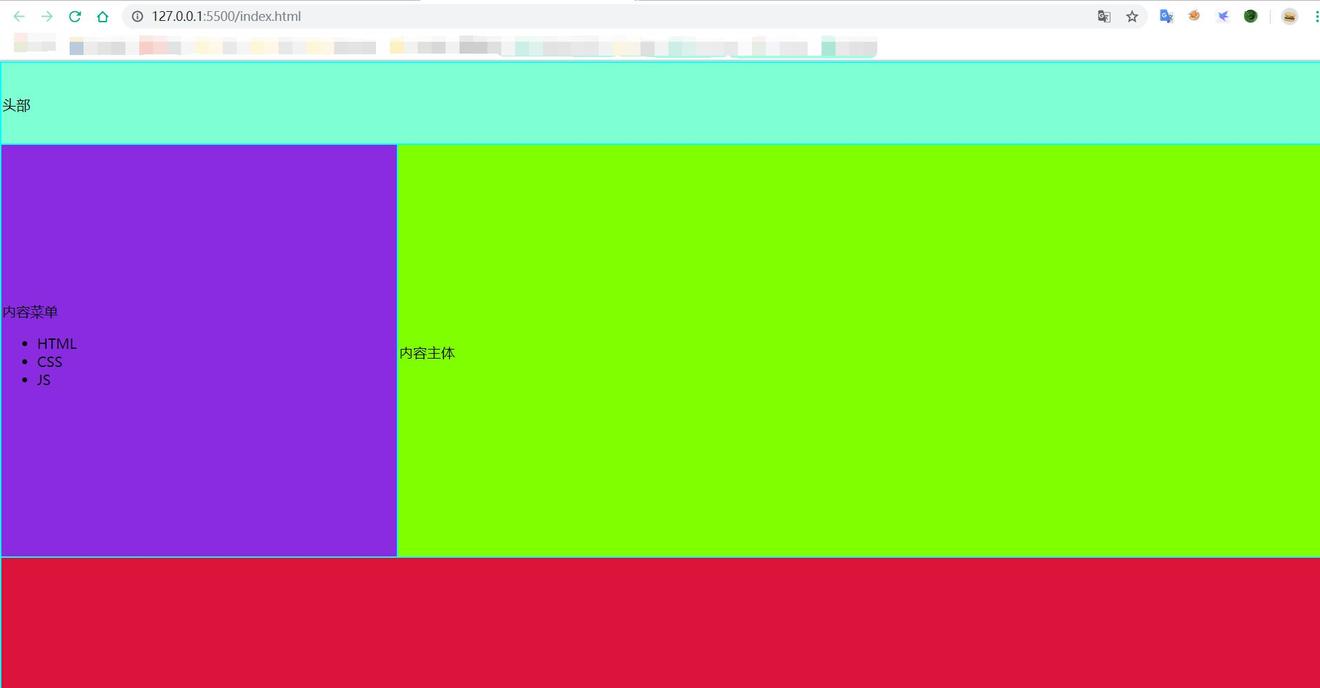
Task: Open the blue bird extension icon
Action: [1222, 16]
